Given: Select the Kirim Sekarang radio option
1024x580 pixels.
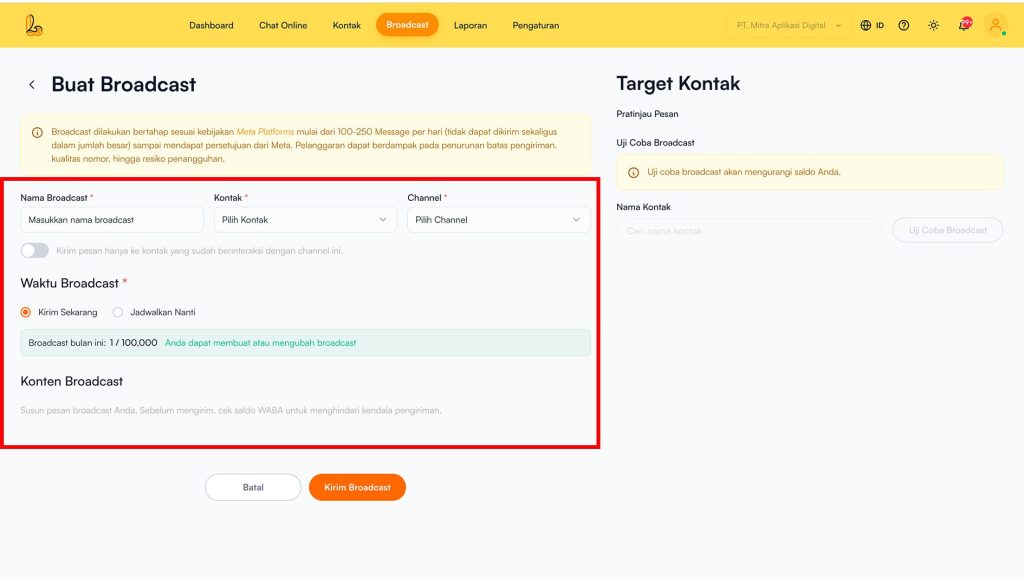Looking at the screenshot, I should [x=26, y=312].
